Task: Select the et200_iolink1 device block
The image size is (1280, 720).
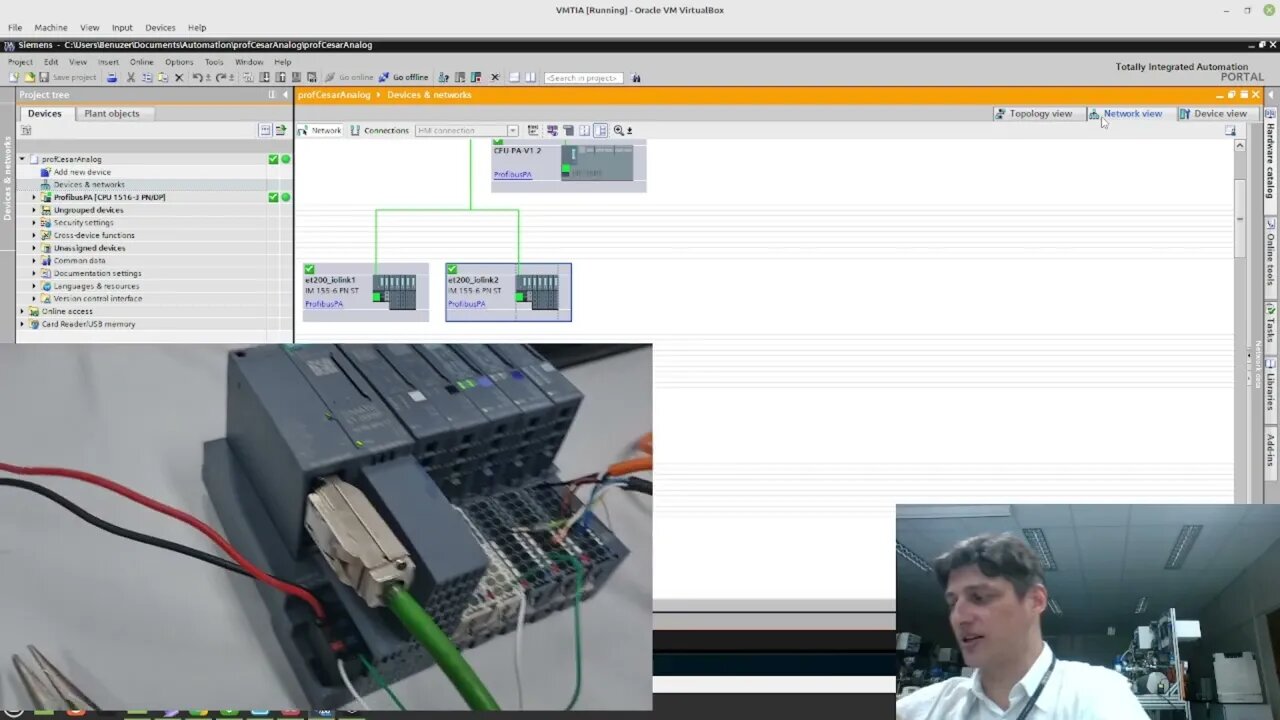Action: click(x=366, y=292)
